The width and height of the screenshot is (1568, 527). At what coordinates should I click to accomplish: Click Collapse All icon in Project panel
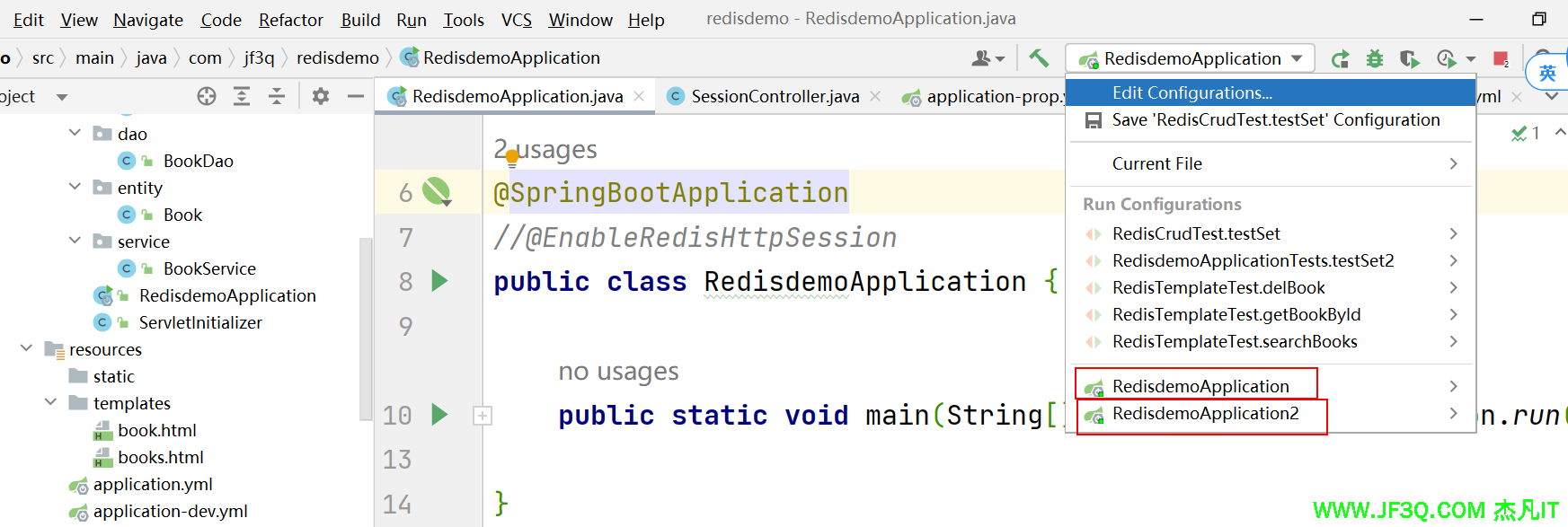click(x=277, y=96)
